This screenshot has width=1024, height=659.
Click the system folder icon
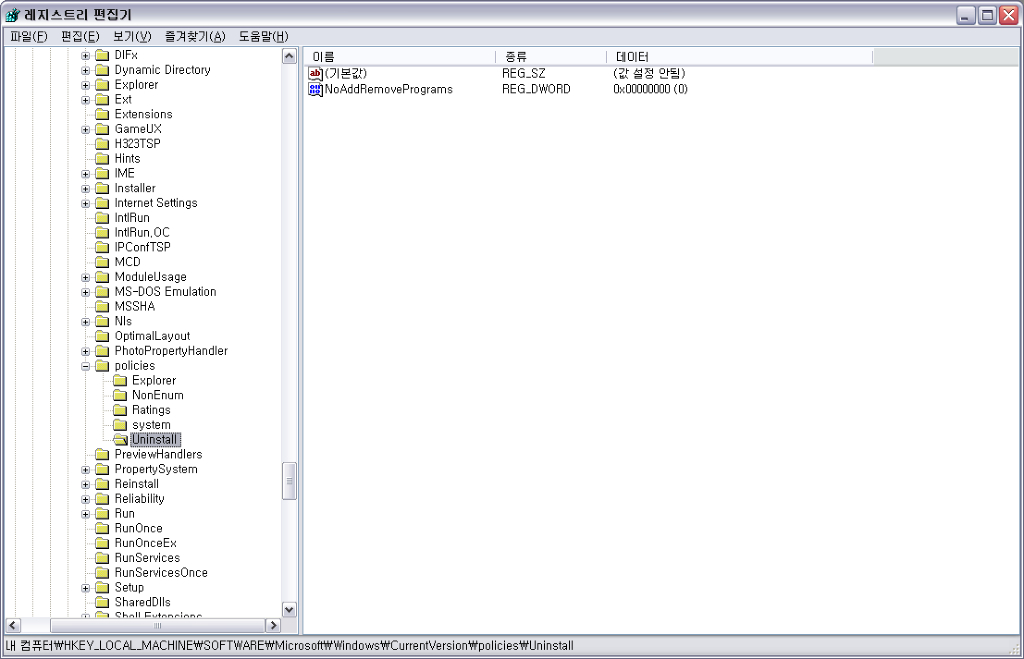pos(120,425)
